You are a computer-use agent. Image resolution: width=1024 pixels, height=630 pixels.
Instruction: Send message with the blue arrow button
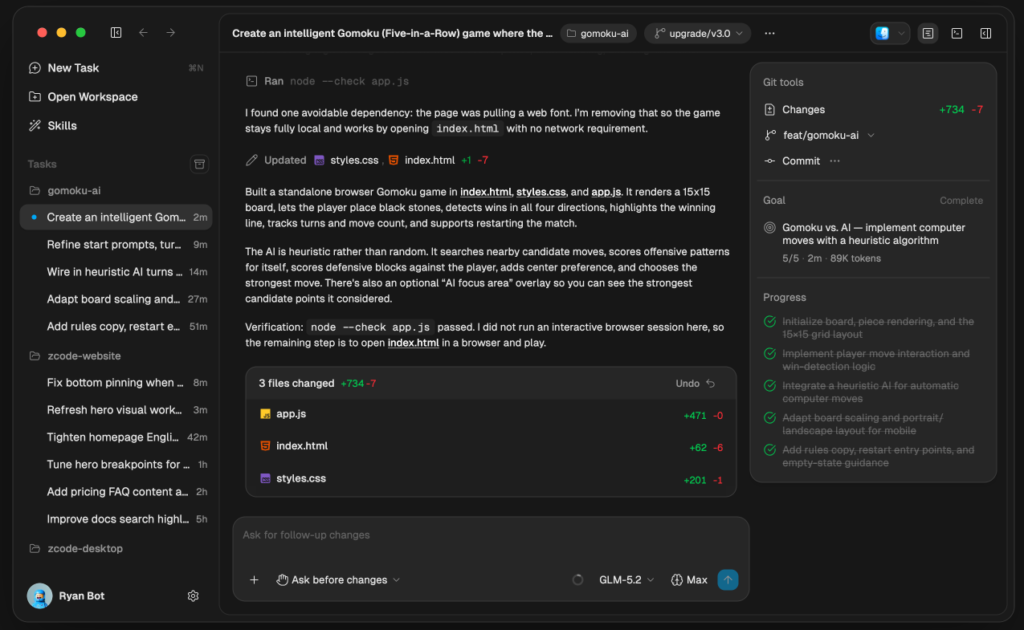tap(728, 580)
